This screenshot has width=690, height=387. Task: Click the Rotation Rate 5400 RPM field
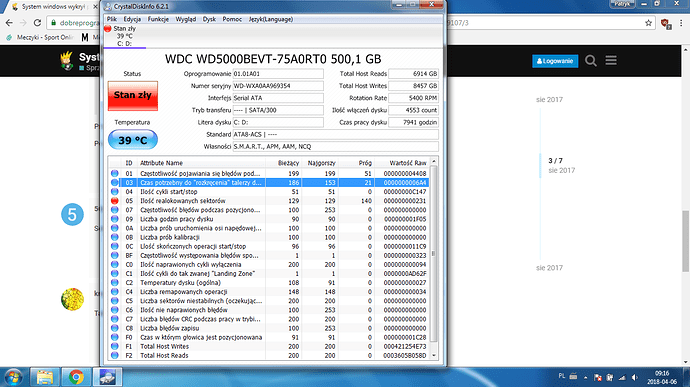click(x=413, y=98)
